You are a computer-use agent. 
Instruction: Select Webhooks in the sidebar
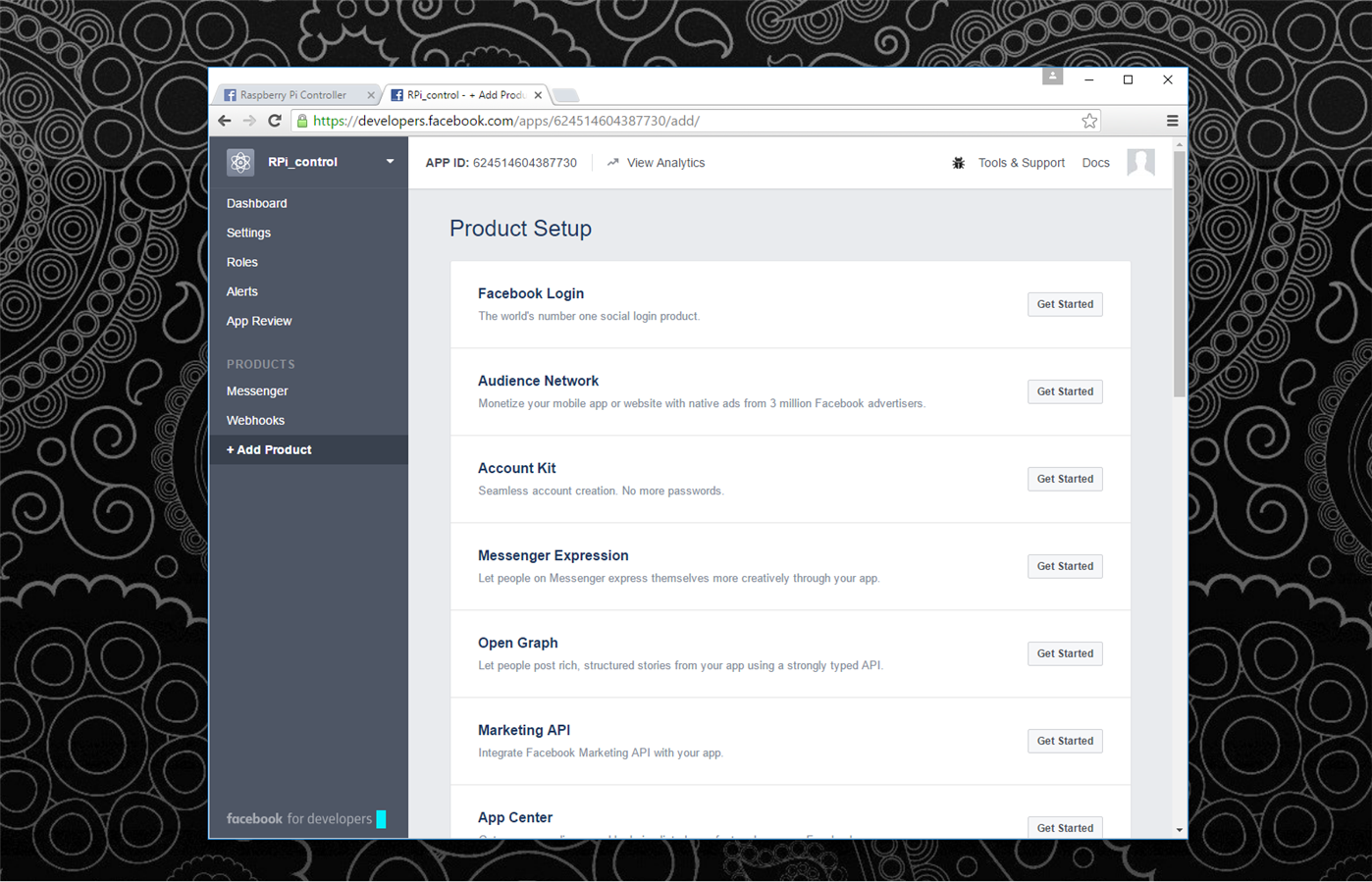(x=255, y=420)
